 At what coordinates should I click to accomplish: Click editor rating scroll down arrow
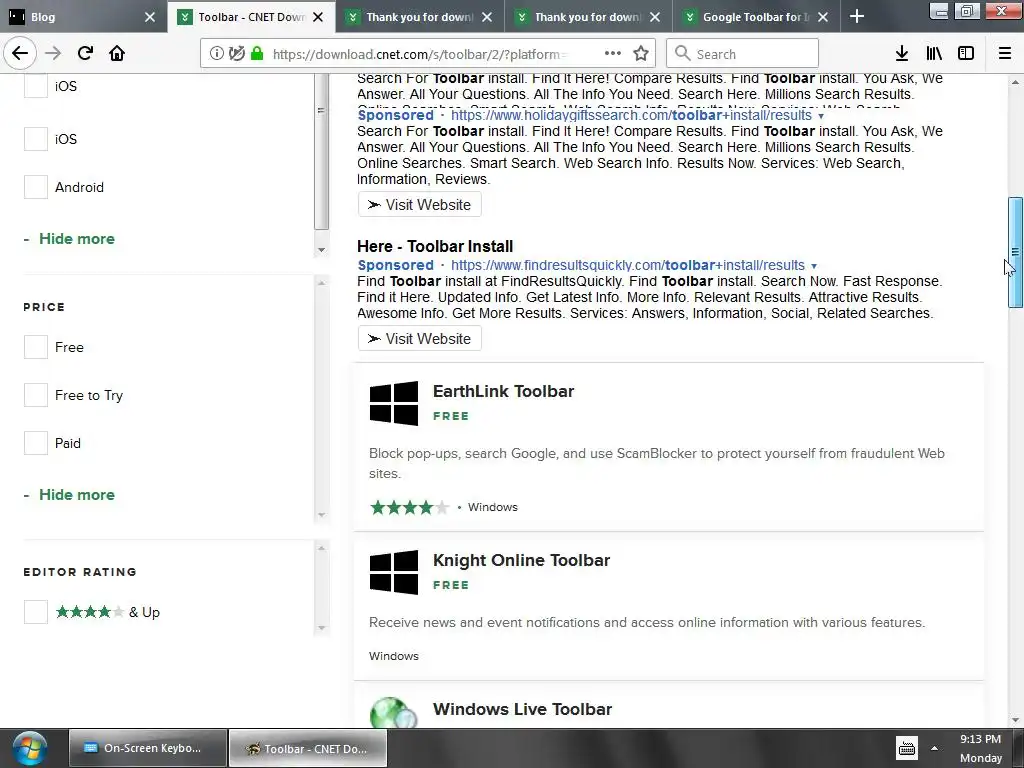pyautogui.click(x=321, y=628)
